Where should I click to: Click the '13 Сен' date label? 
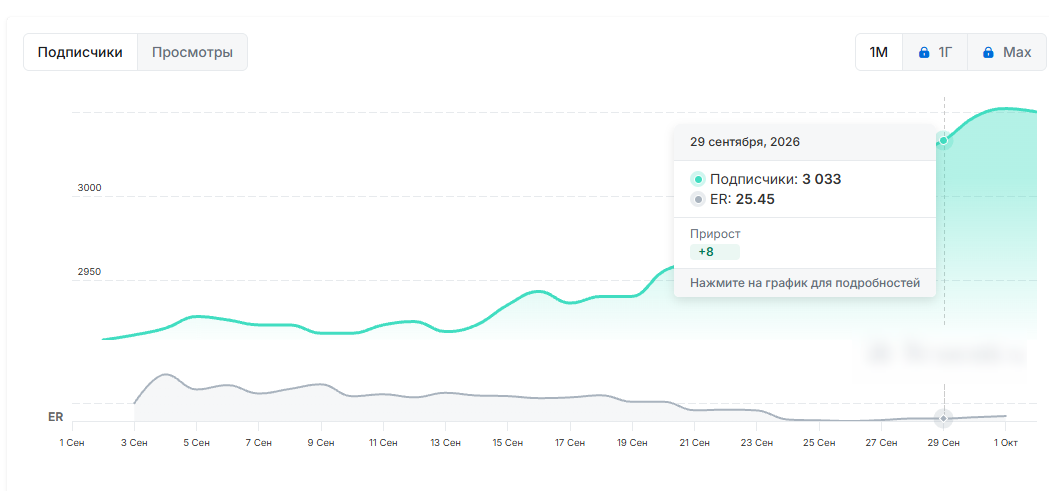coord(445,443)
